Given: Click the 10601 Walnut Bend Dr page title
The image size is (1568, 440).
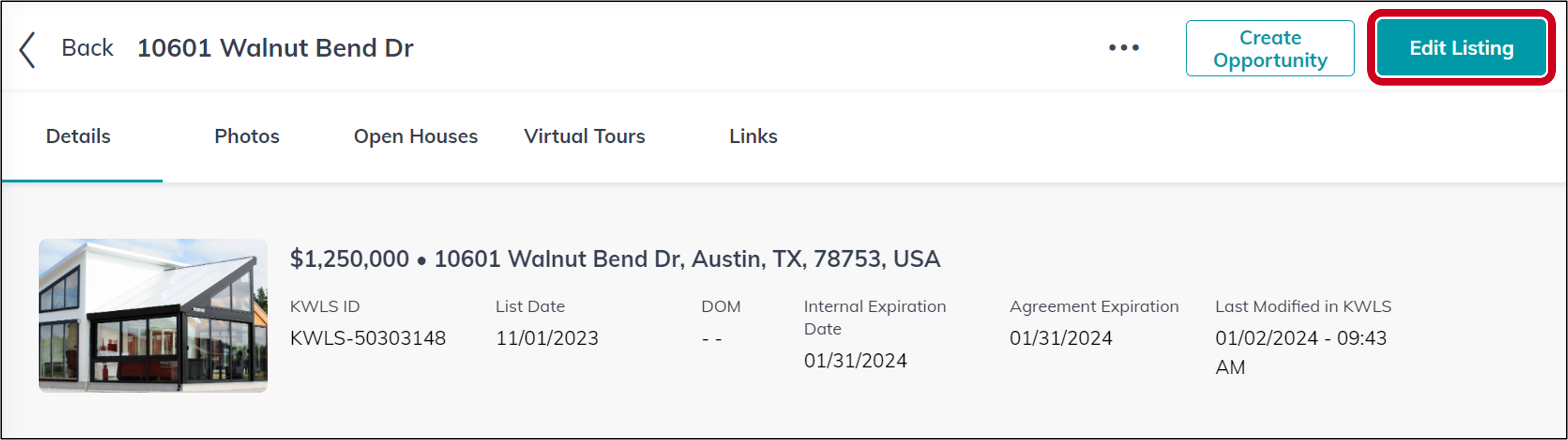Looking at the screenshot, I should (275, 48).
